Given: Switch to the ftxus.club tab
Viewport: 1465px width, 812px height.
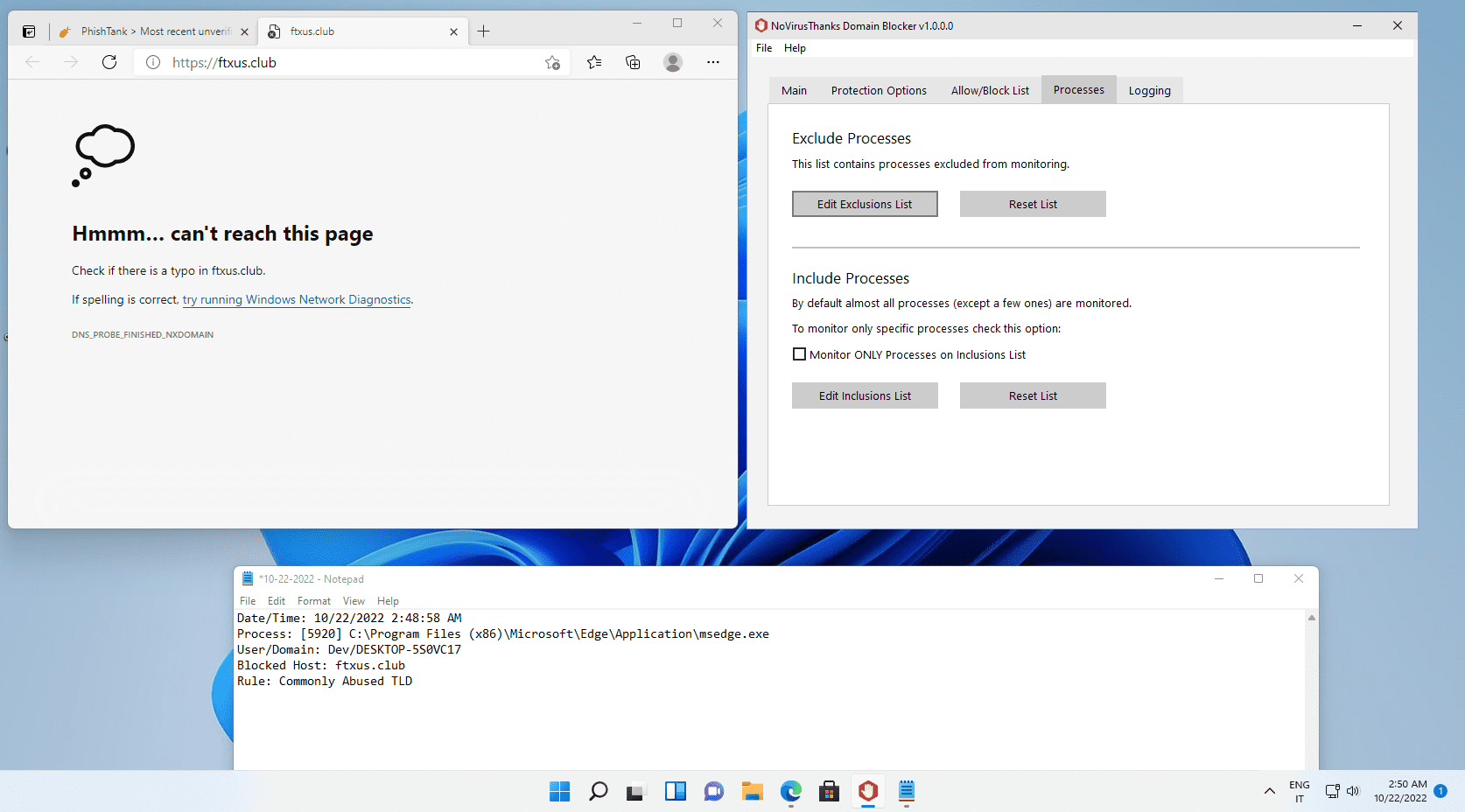Looking at the screenshot, I should tap(363, 31).
